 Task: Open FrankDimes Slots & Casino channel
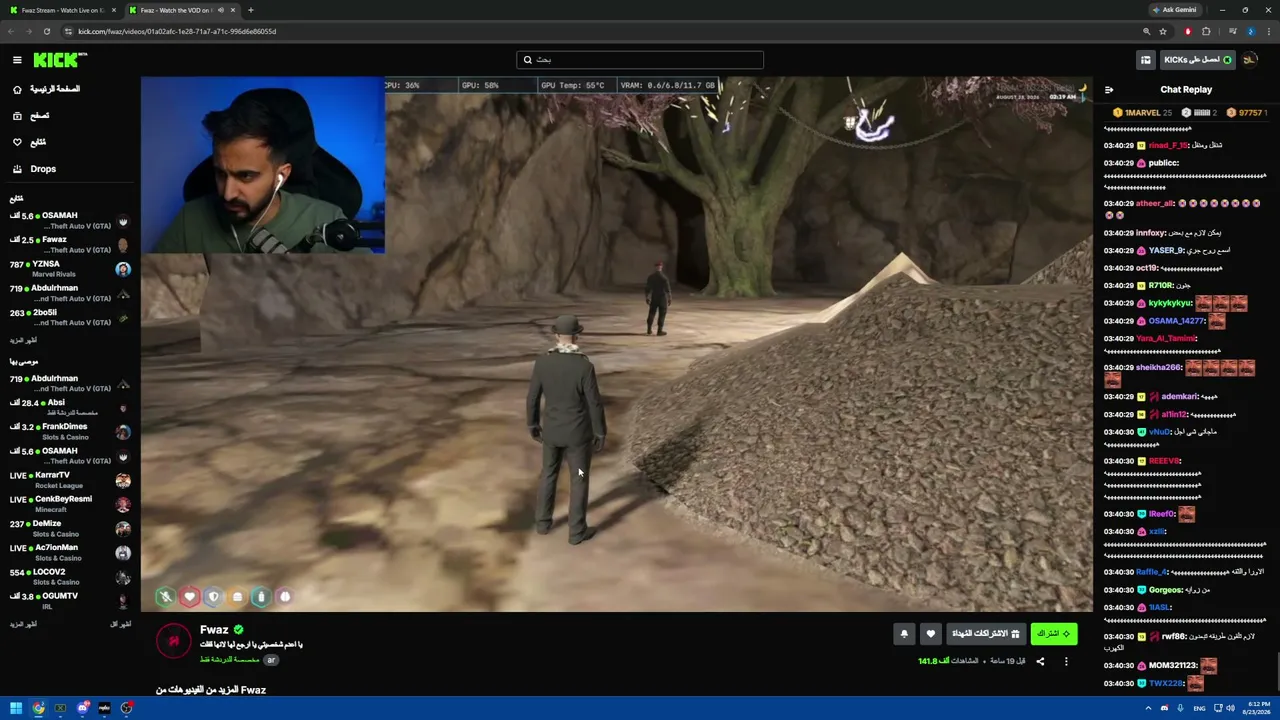click(68, 432)
